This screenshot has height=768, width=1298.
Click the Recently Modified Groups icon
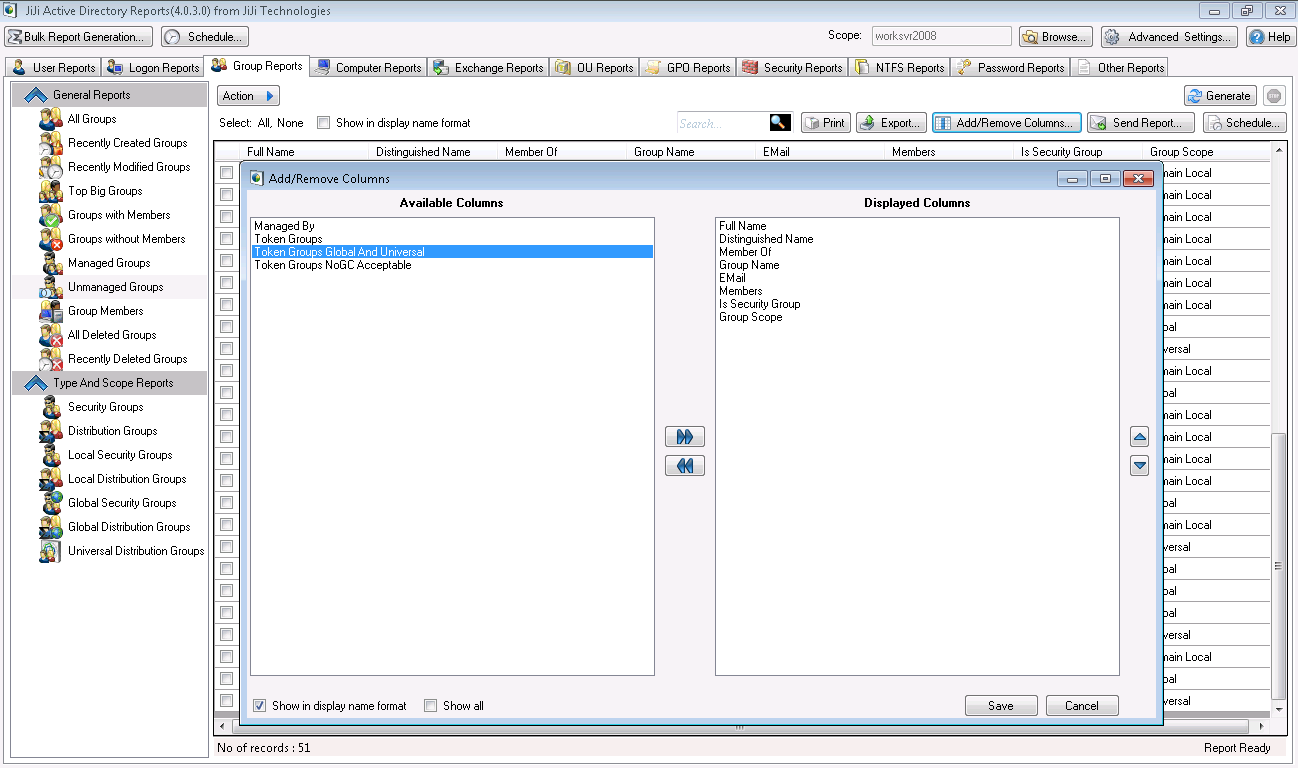pyautogui.click(x=51, y=167)
